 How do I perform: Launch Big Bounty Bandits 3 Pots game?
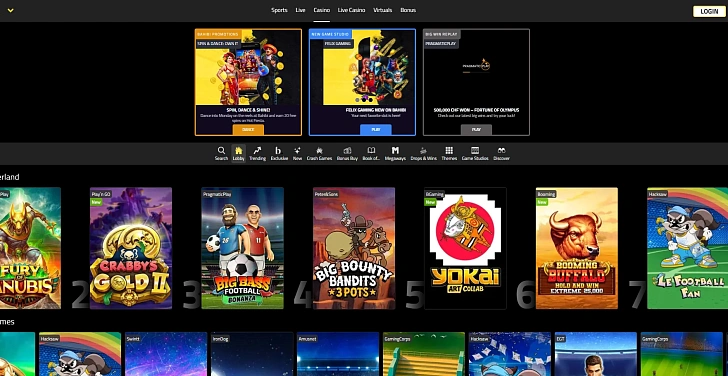(x=354, y=248)
